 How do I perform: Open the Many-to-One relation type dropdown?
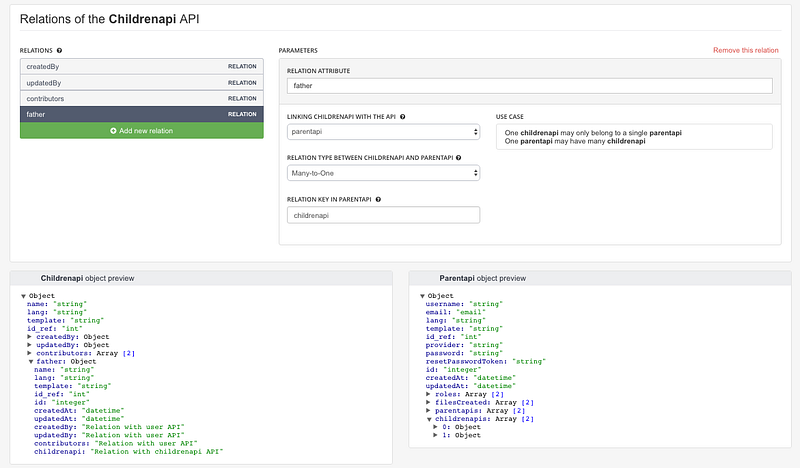383,173
